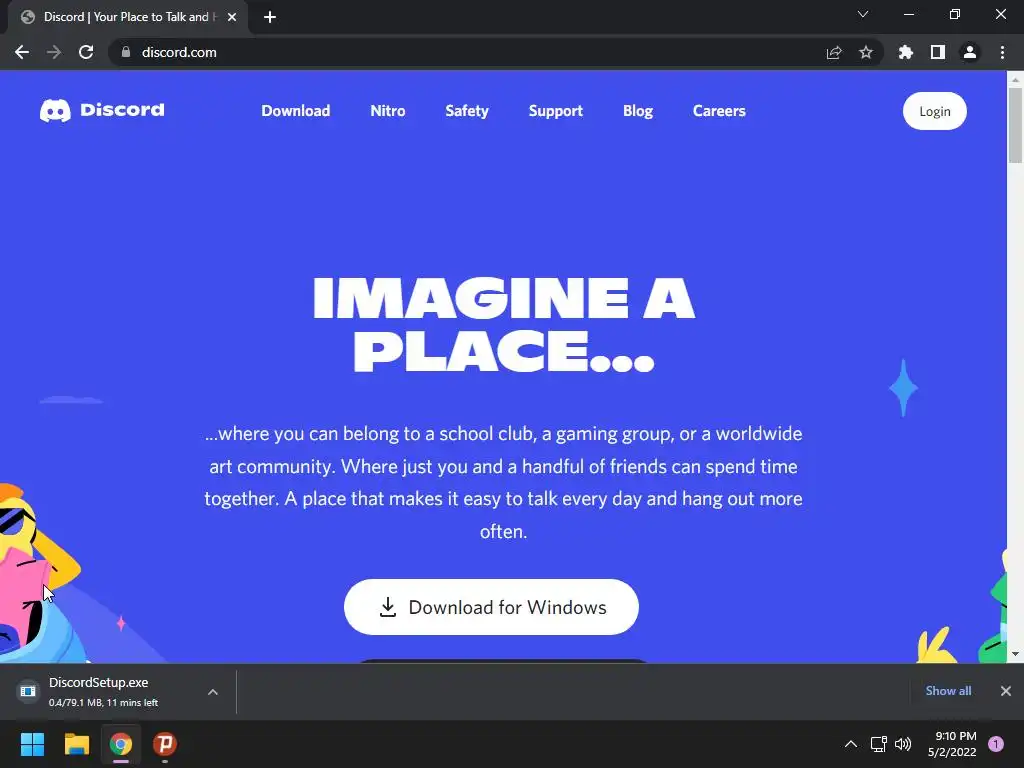1024x768 pixels.
Task: Open Chrome profile avatar icon
Action: pos(970,52)
